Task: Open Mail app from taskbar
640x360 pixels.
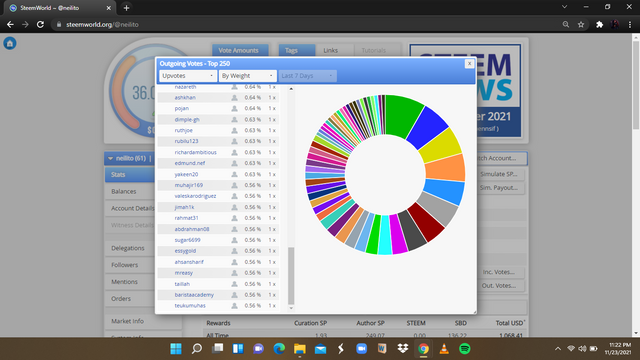Action: click(320, 349)
